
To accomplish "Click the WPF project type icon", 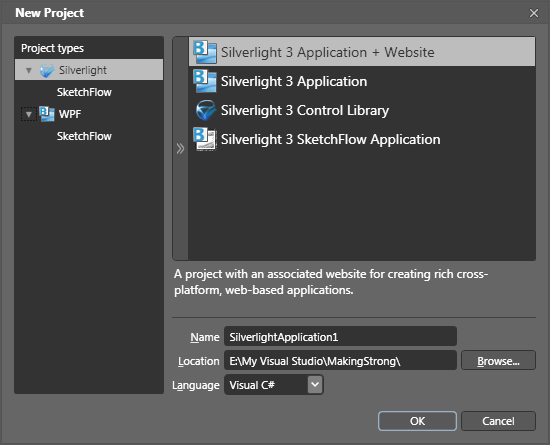I will pyautogui.click(x=47, y=114).
